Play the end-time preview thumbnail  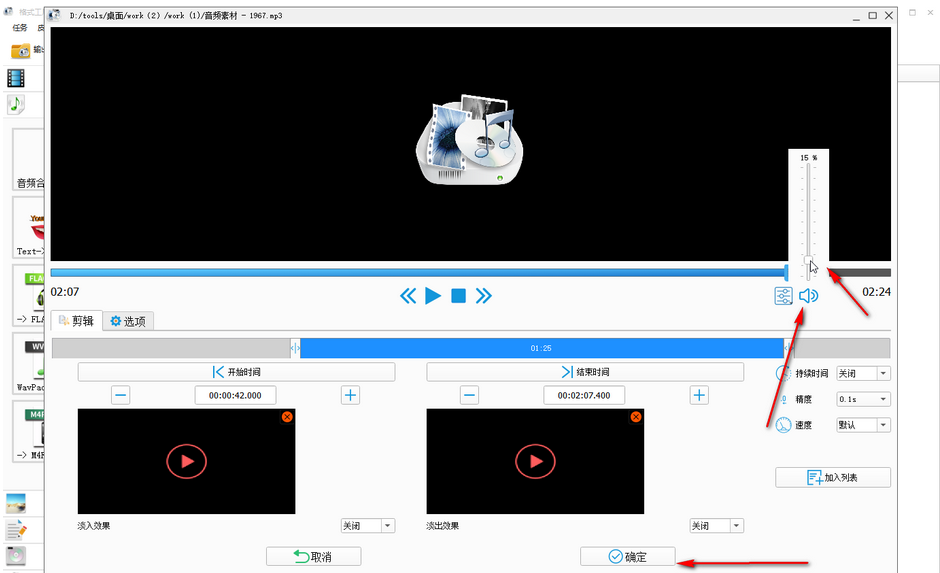click(535, 462)
